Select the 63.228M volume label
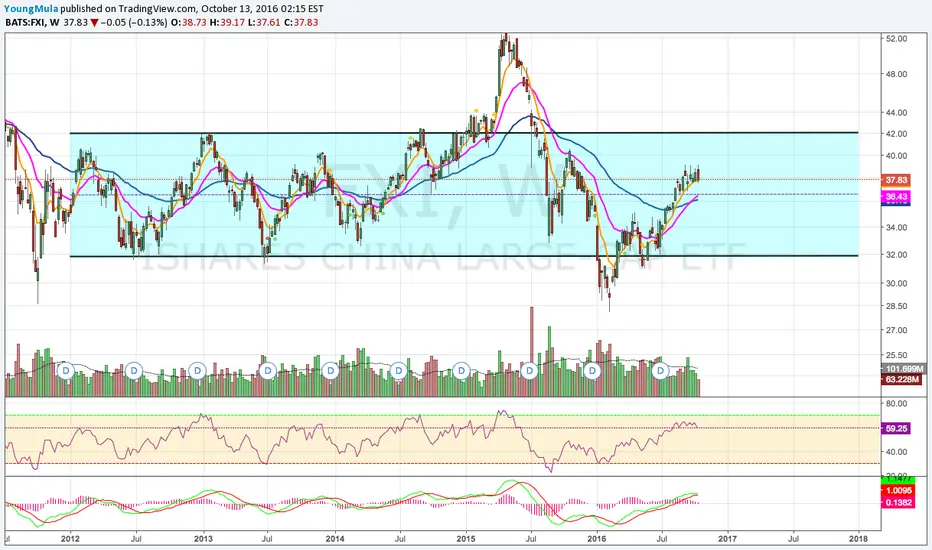Viewport: 932px width, 550px height. [901, 379]
